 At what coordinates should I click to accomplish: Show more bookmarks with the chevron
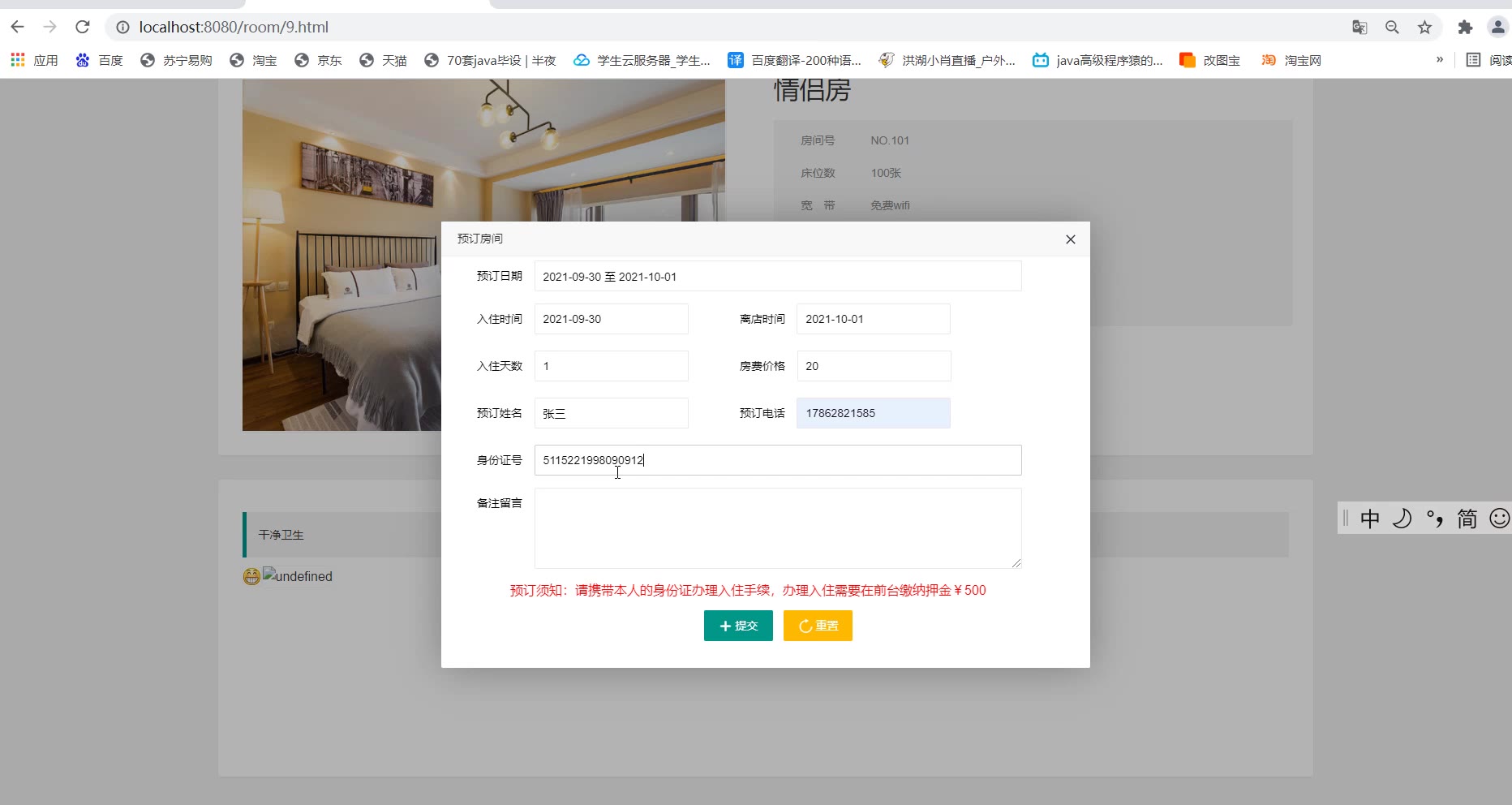coord(1440,59)
